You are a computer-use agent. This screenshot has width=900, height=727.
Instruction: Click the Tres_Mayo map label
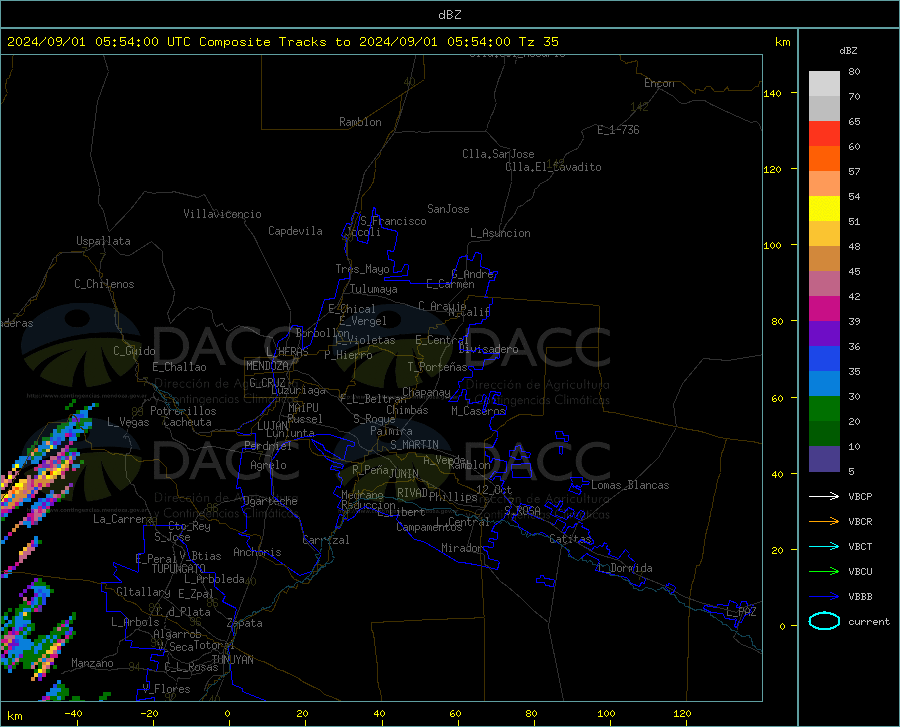click(362, 269)
